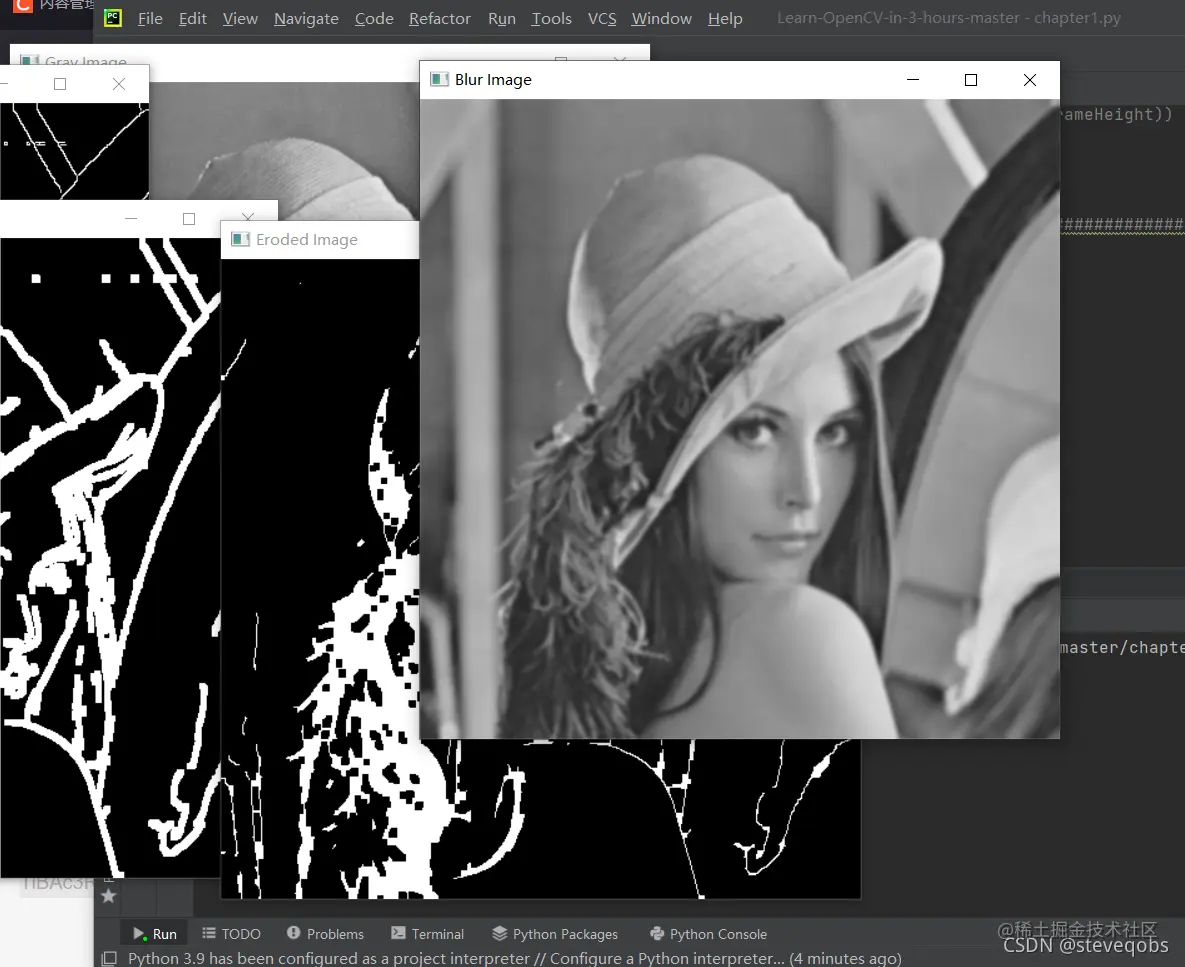The width and height of the screenshot is (1185, 967).
Task: Open the Refactor menu
Action: pyautogui.click(x=440, y=18)
